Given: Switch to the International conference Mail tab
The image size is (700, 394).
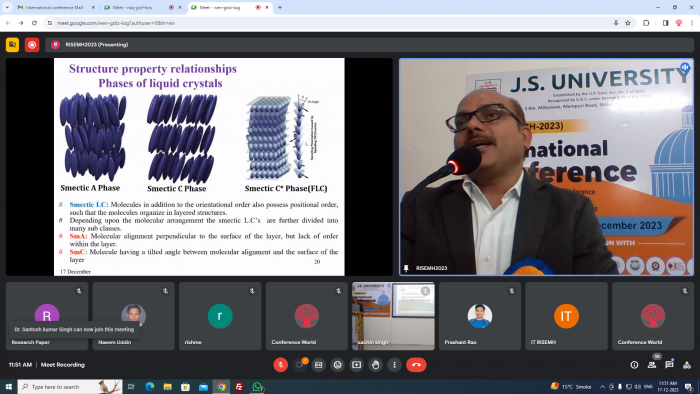Looking at the screenshot, I should [x=54, y=7].
